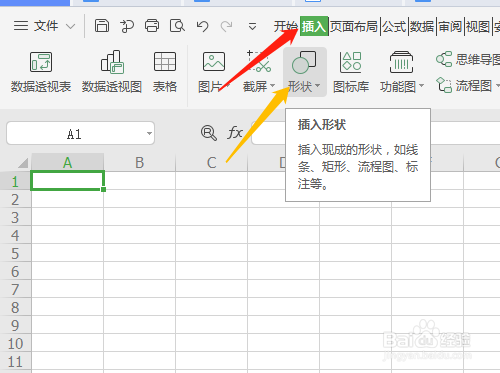The image size is (500, 373).
Task: Click the hamburger menu icon beside 文件
Action: [x=21, y=26]
